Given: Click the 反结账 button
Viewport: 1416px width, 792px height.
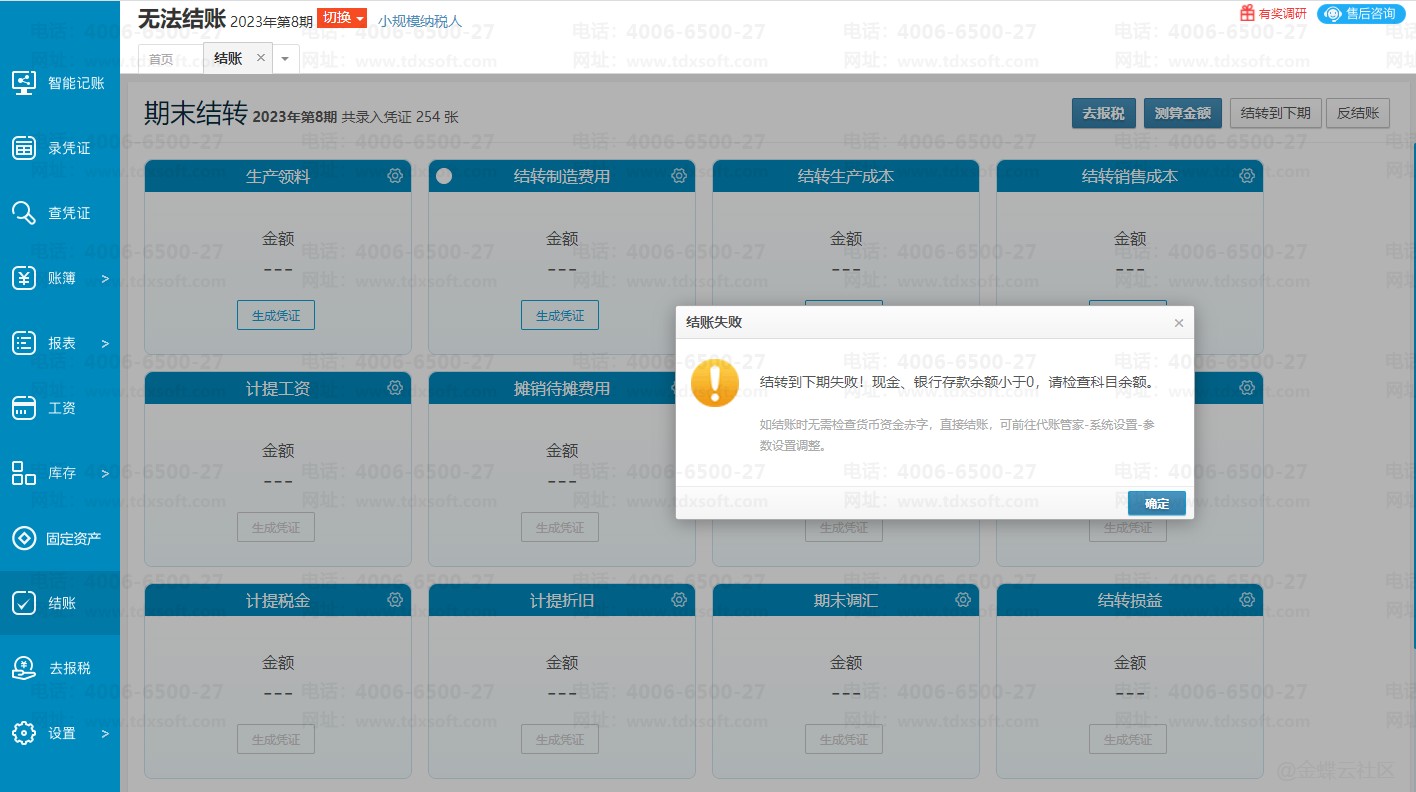Looking at the screenshot, I should 1358,113.
